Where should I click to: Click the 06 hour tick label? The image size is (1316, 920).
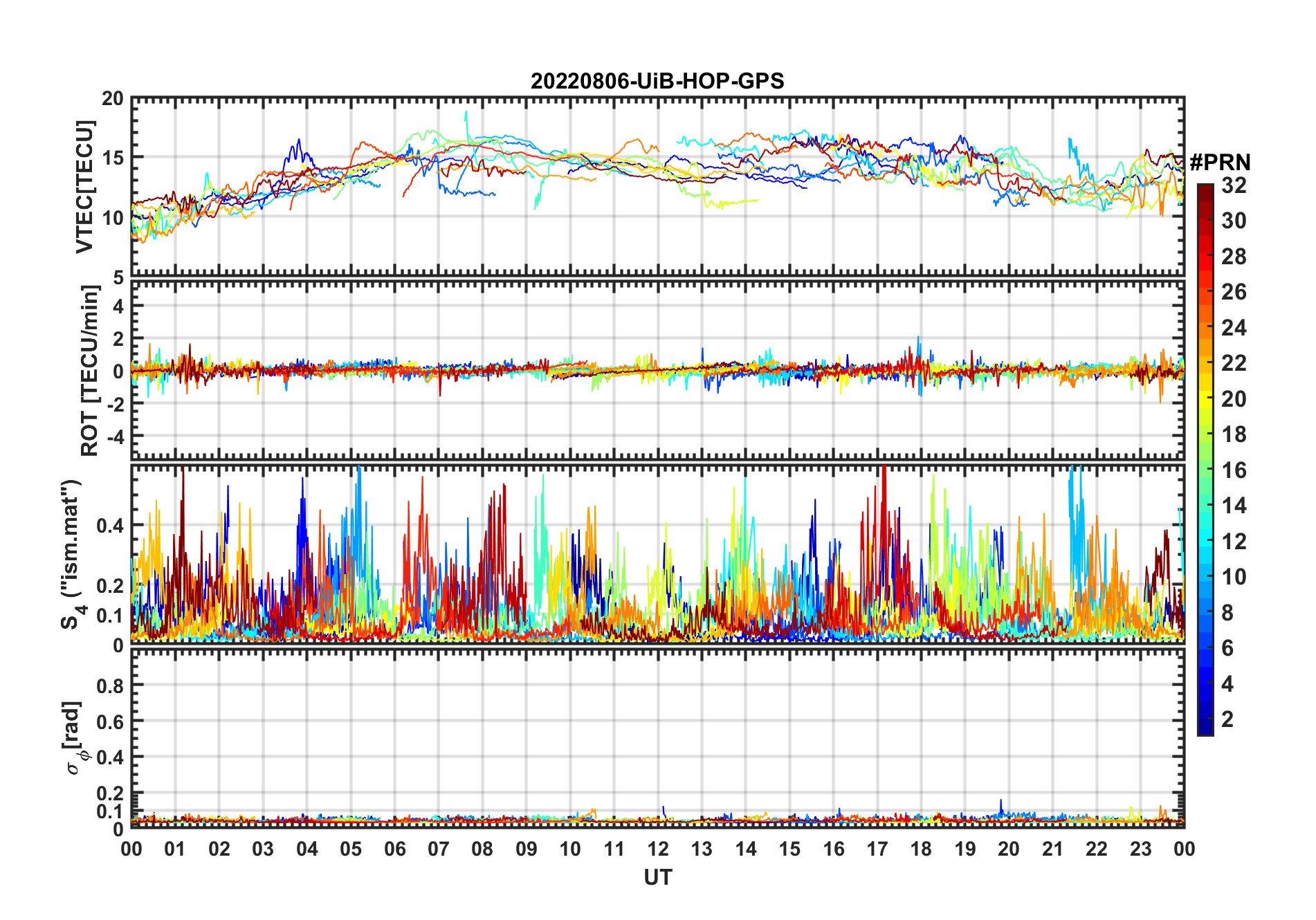click(394, 849)
